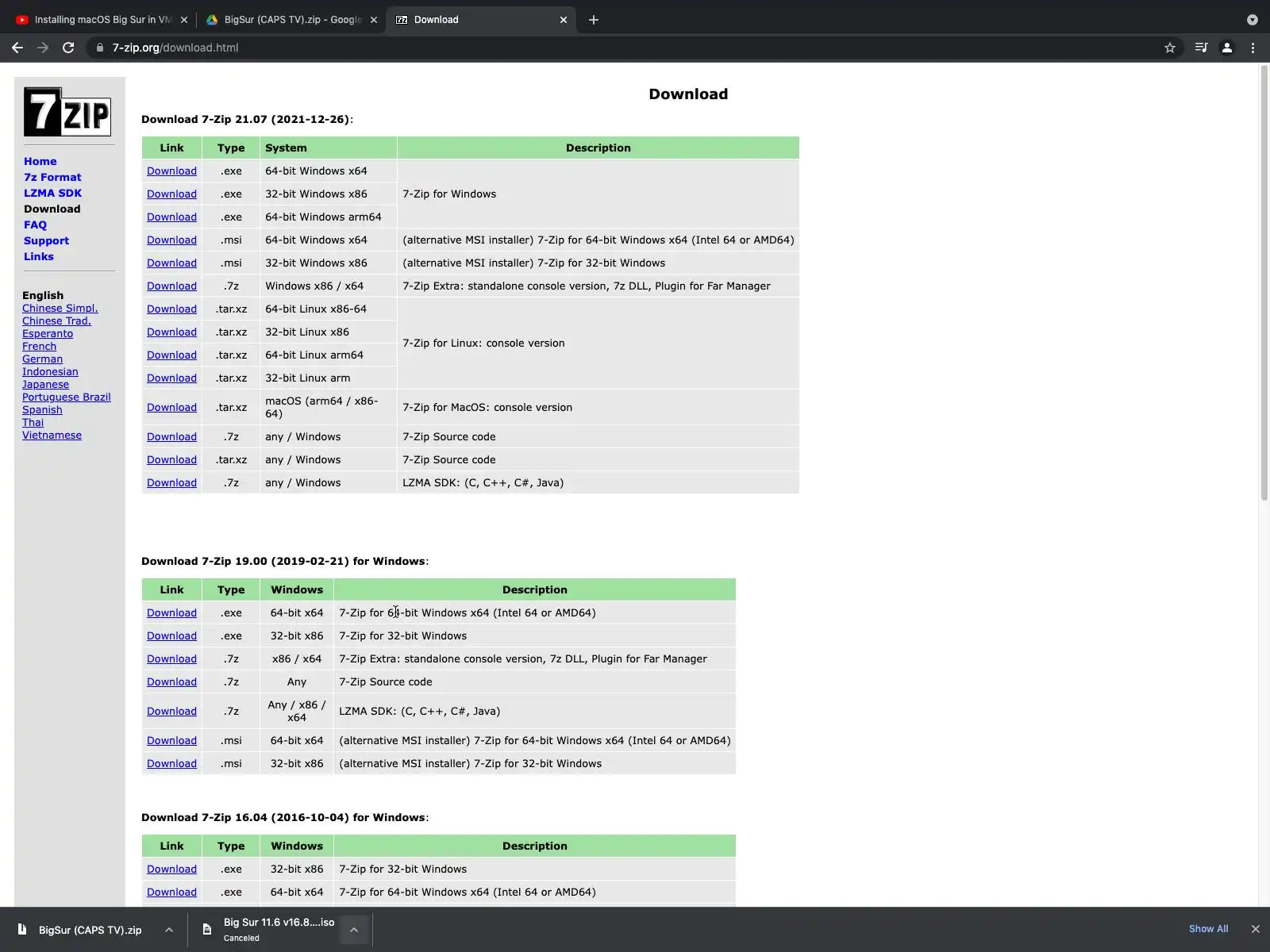The height and width of the screenshot is (952, 1270).
Task: Select the 7-Zip Download tab
Action: [480, 20]
